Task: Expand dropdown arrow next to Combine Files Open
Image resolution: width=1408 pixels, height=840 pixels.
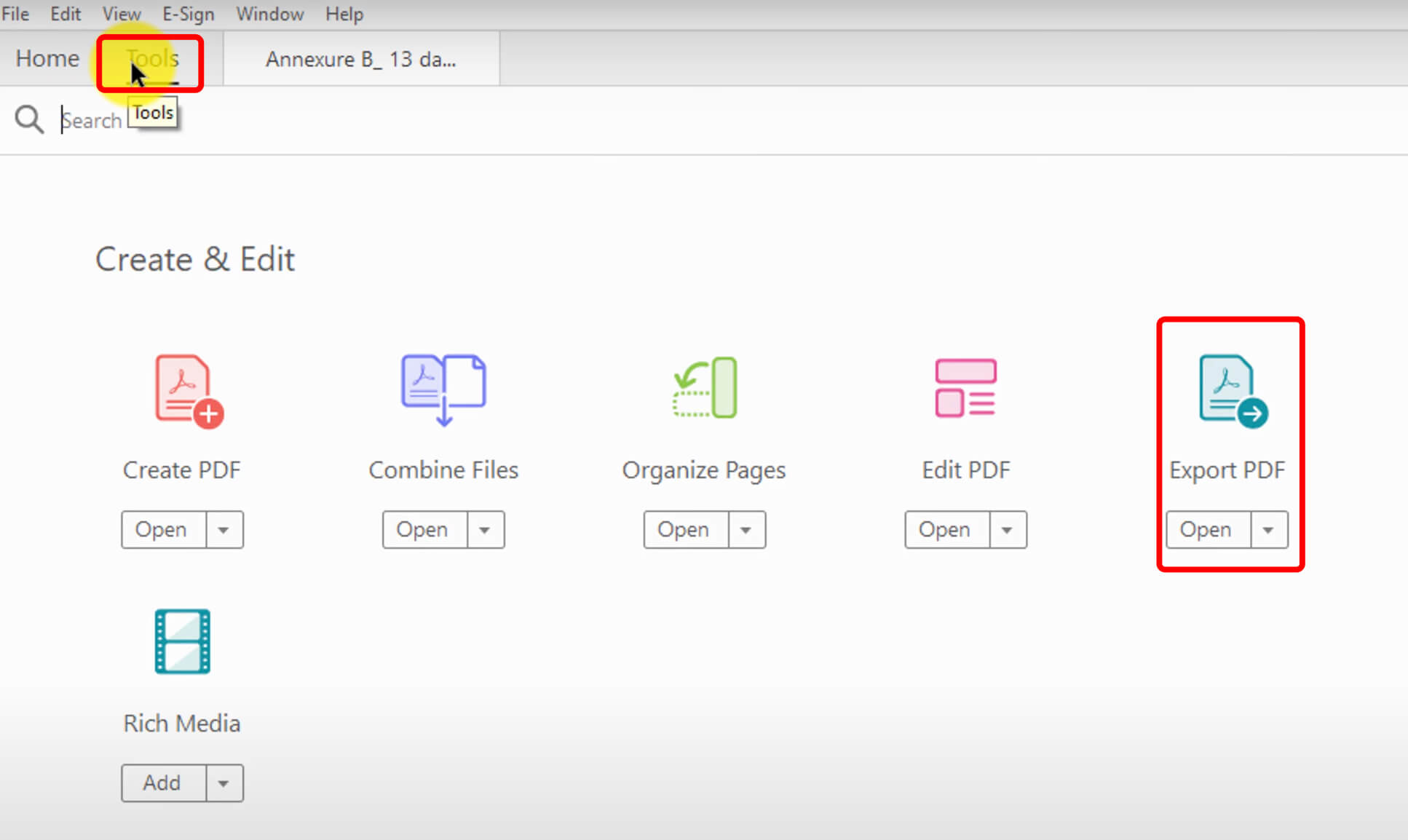Action: pyautogui.click(x=486, y=529)
